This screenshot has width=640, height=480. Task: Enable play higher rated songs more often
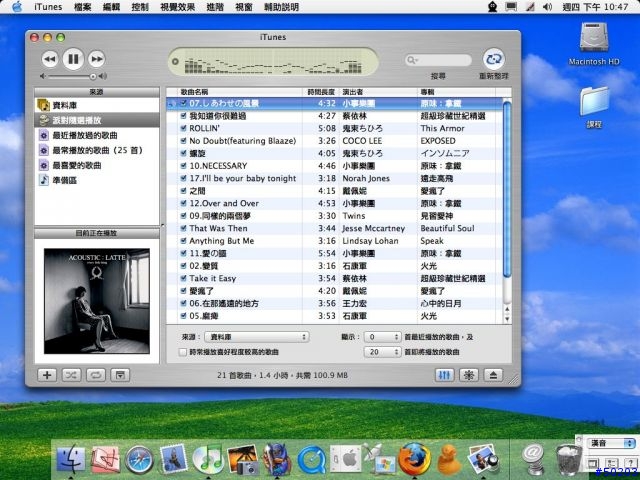(183, 352)
